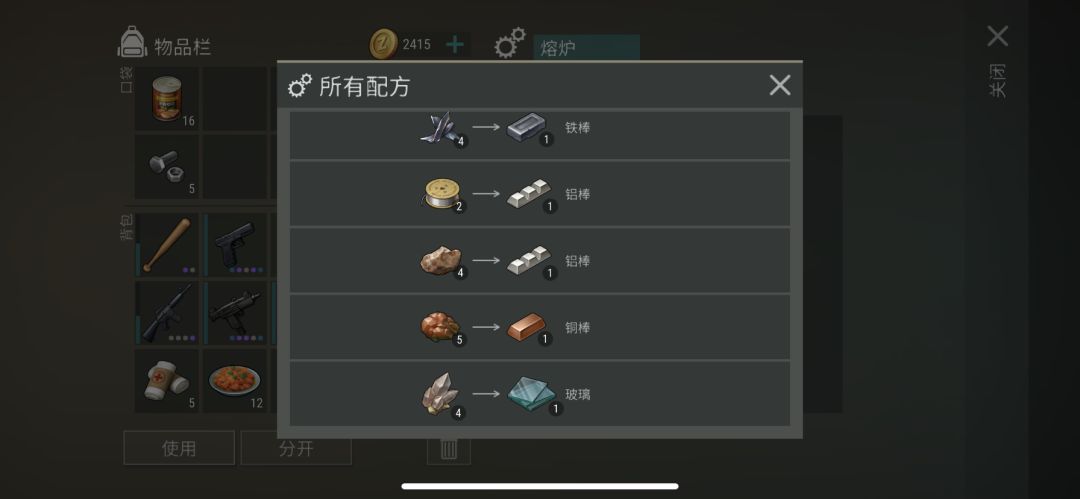
Task: Click the copper ore ingredient icon
Action: 441,327
